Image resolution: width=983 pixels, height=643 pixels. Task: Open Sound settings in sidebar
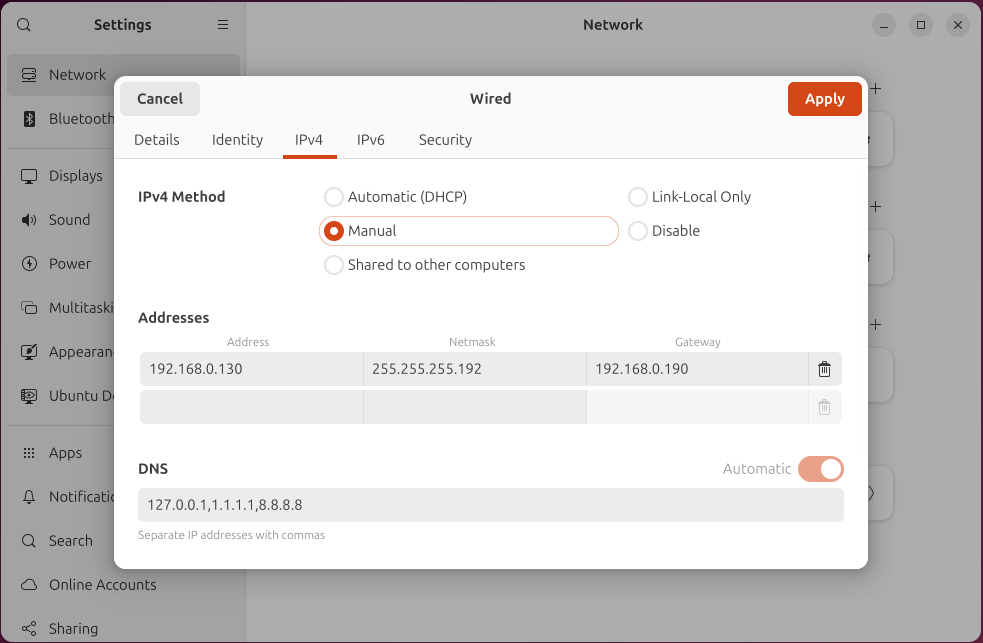coord(69,220)
